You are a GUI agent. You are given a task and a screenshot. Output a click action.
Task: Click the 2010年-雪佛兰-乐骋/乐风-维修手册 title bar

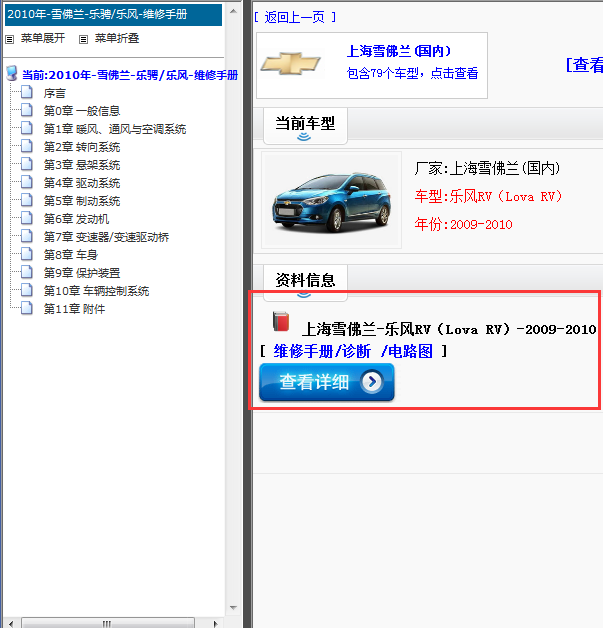[113, 15]
